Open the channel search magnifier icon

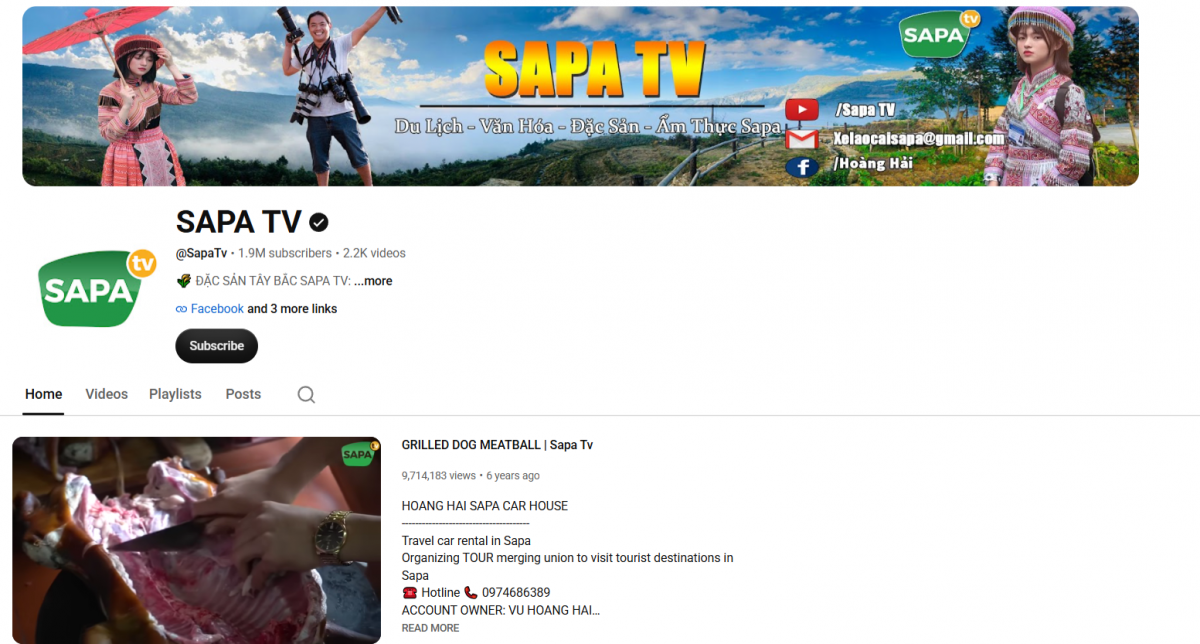point(306,395)
